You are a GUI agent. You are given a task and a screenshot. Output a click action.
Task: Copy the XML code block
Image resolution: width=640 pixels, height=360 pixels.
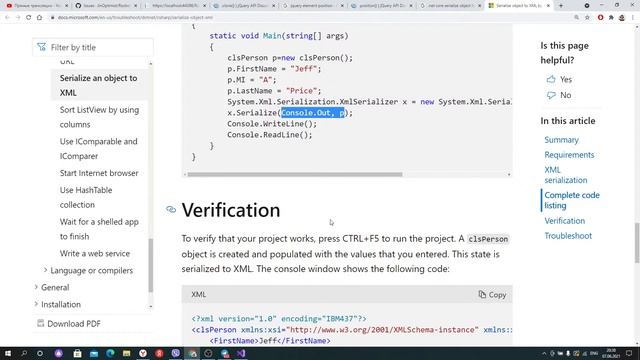pyautogui.click(x=492, y=295)
